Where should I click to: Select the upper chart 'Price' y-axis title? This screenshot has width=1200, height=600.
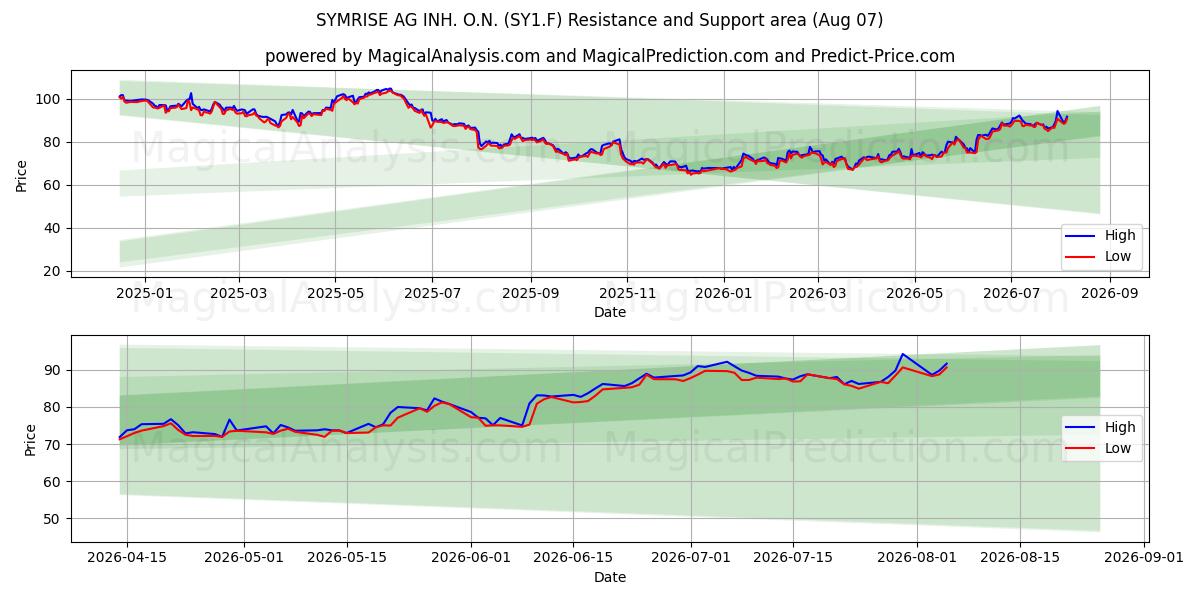(x=22, y=174)
